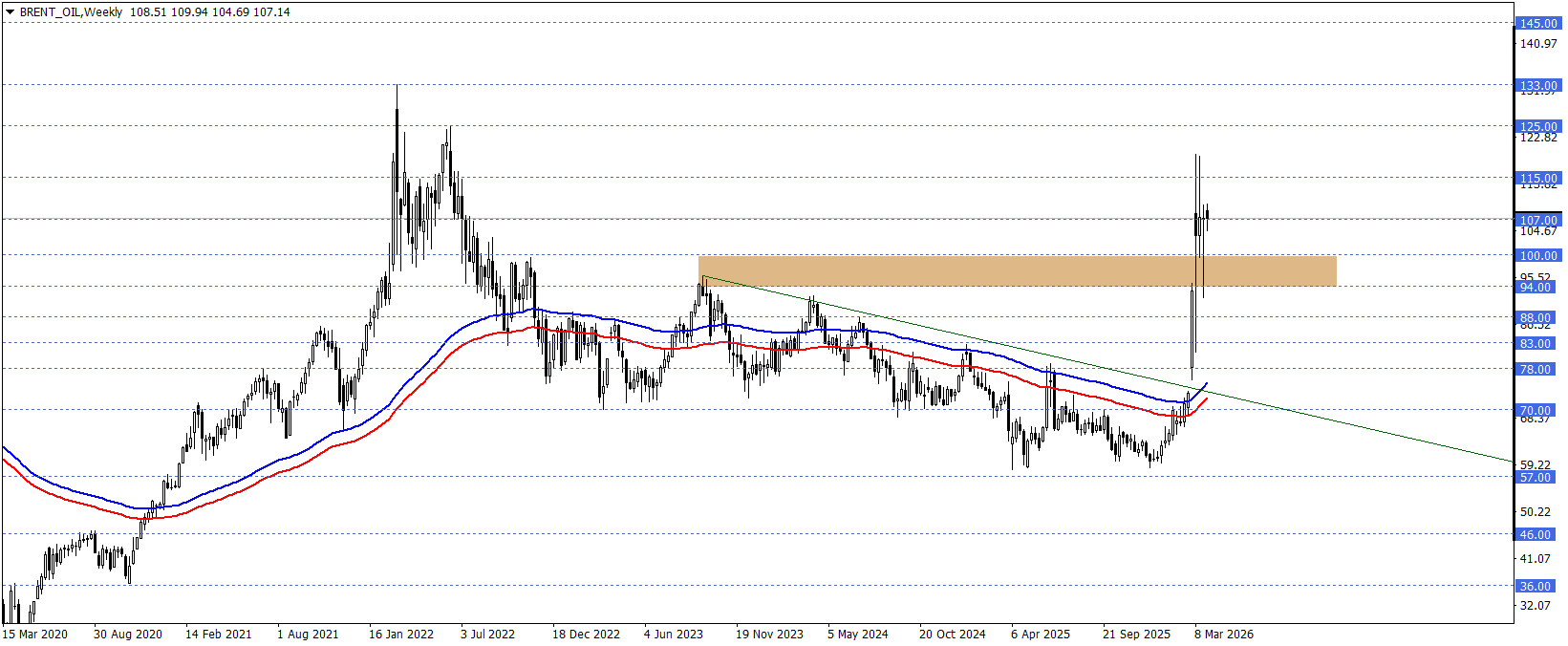Click the 78.00 price level label
The height and width of the screenshot is (646, 1568).
tap(1538, 370)
